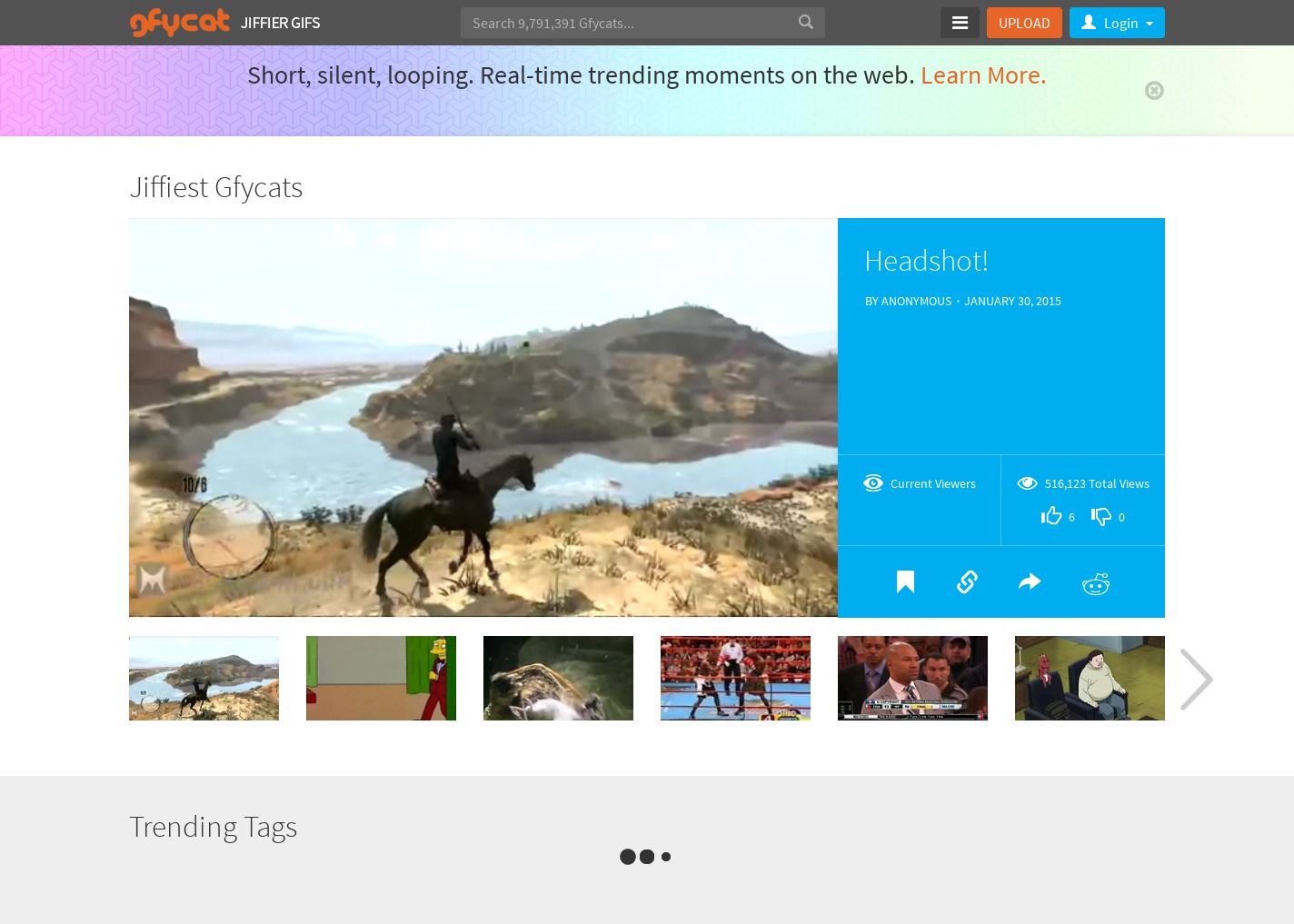Give a thumbs up to Headshot

click(1051, 516)
